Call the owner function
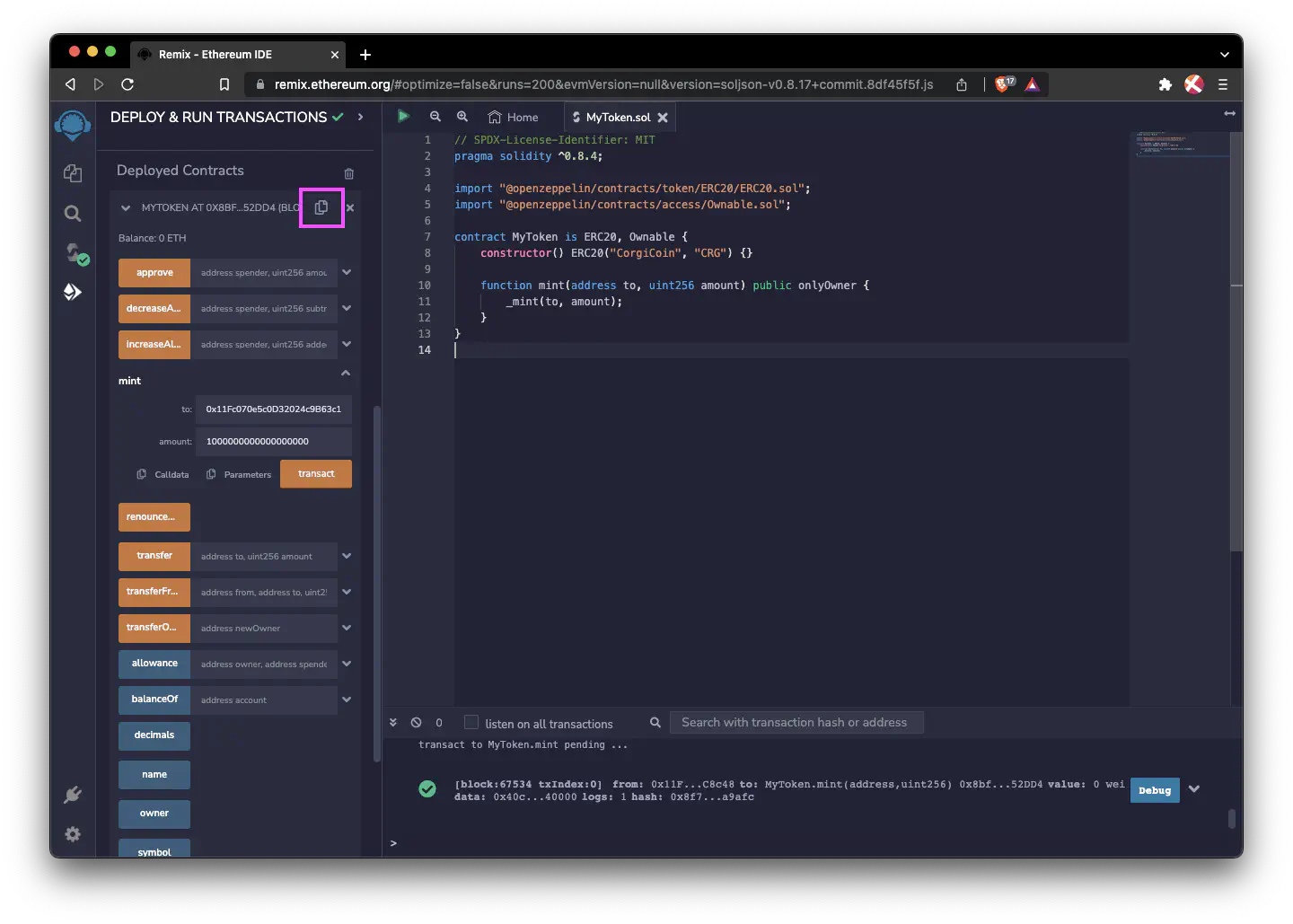The image size is (1293, 924). point(154,814)
